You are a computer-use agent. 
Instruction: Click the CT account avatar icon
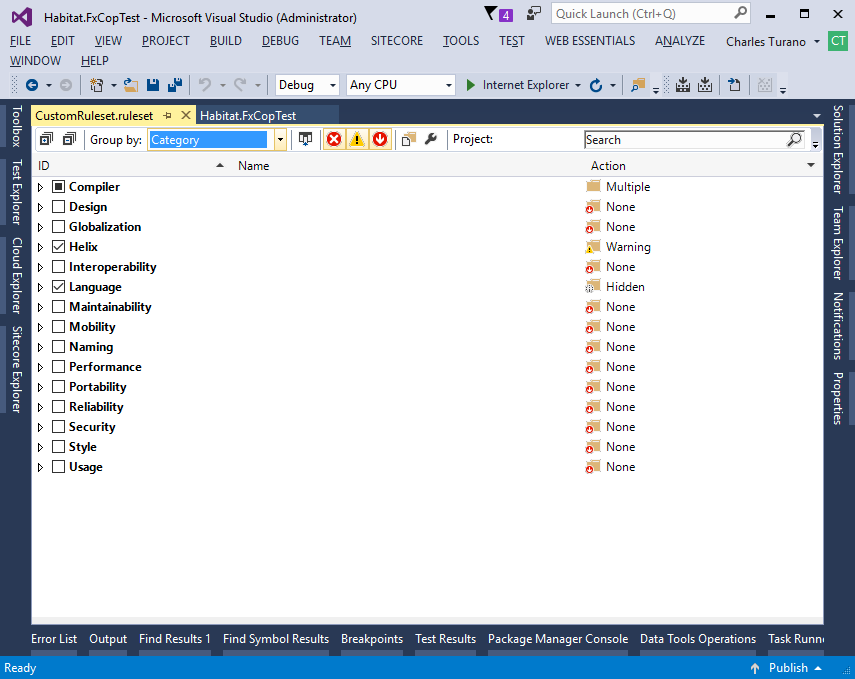point(838,41)
